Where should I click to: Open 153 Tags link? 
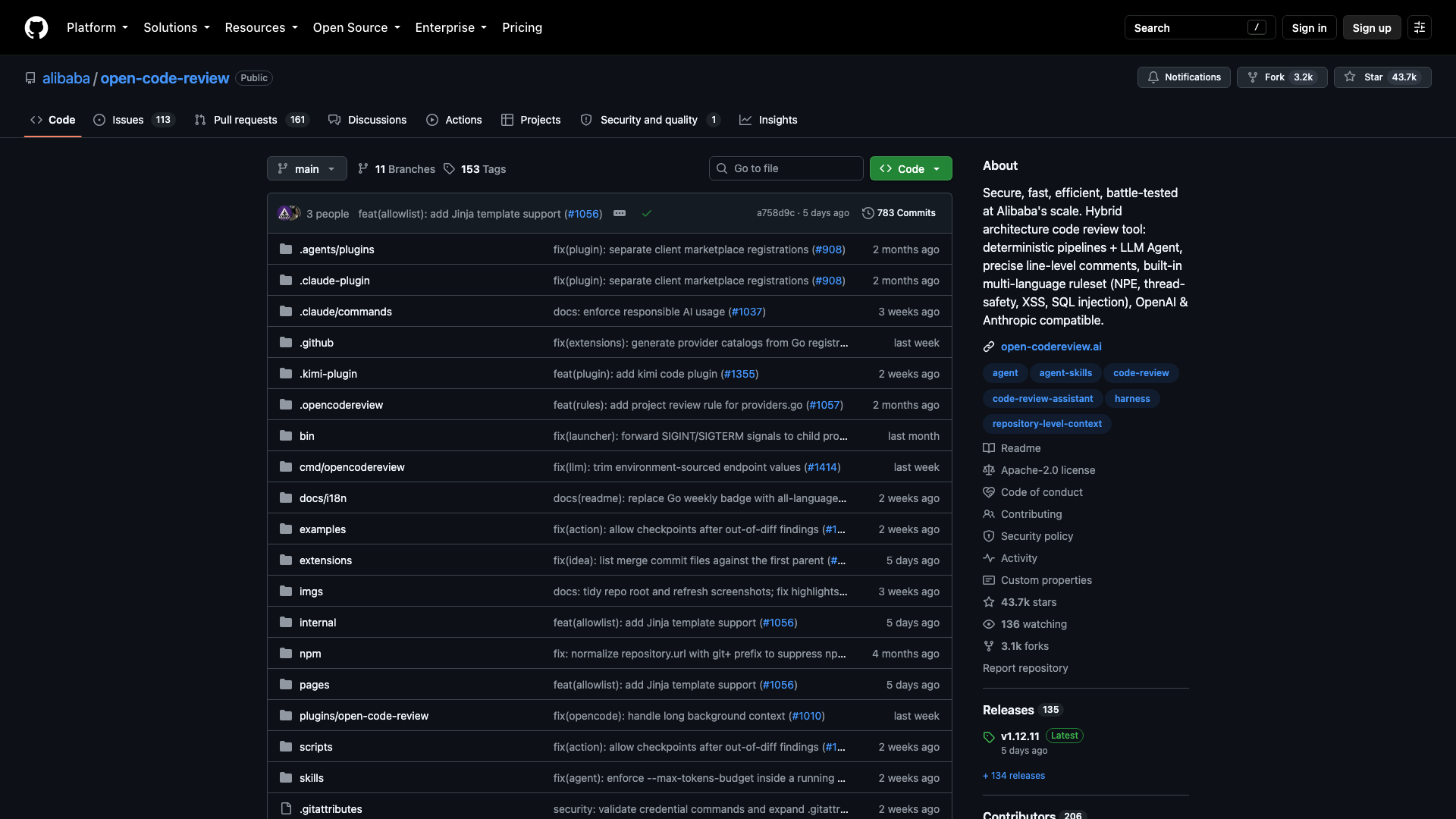pos(475,168)
